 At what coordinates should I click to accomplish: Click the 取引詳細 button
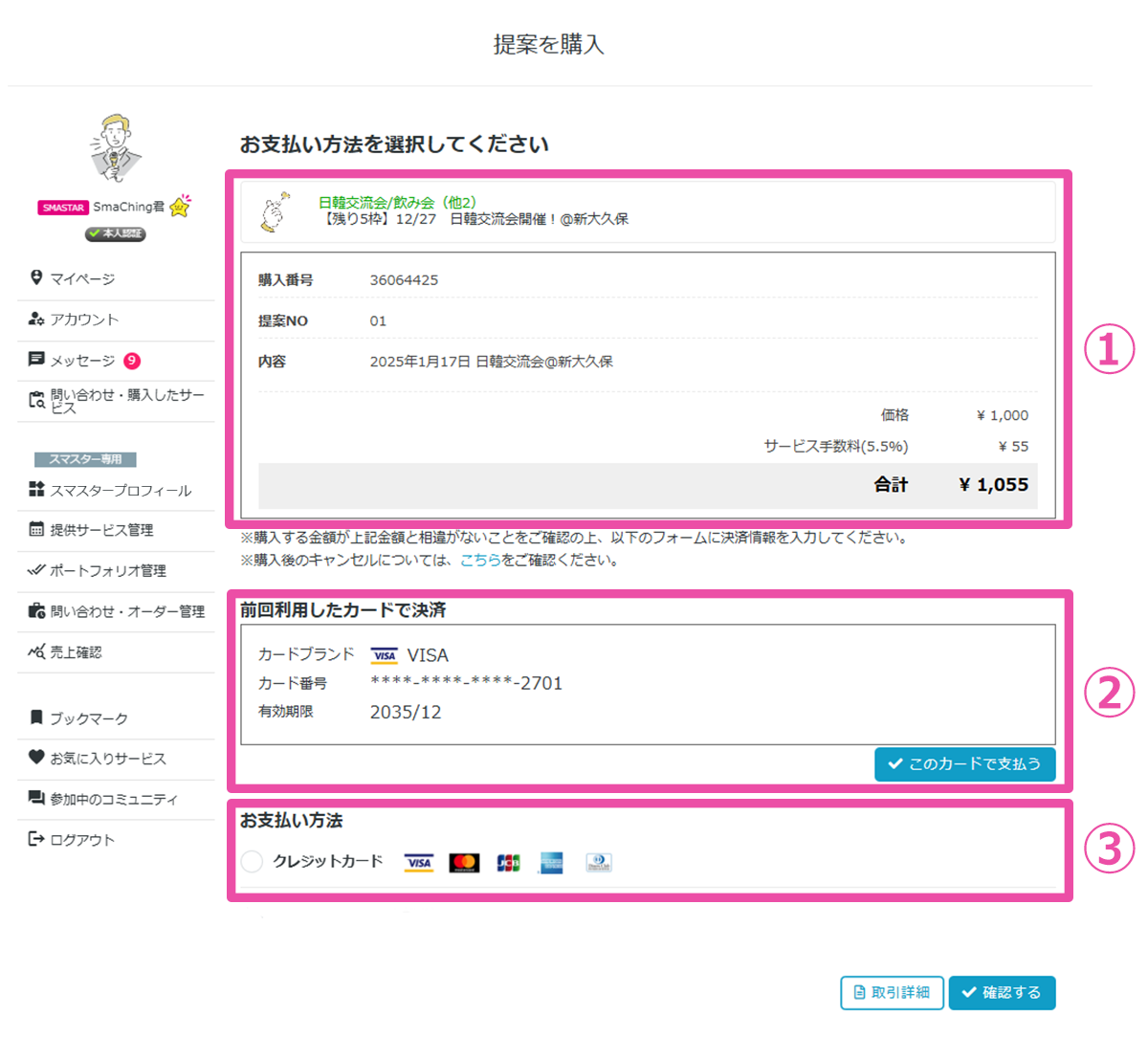pyautogui.click(x=892, y=992)
